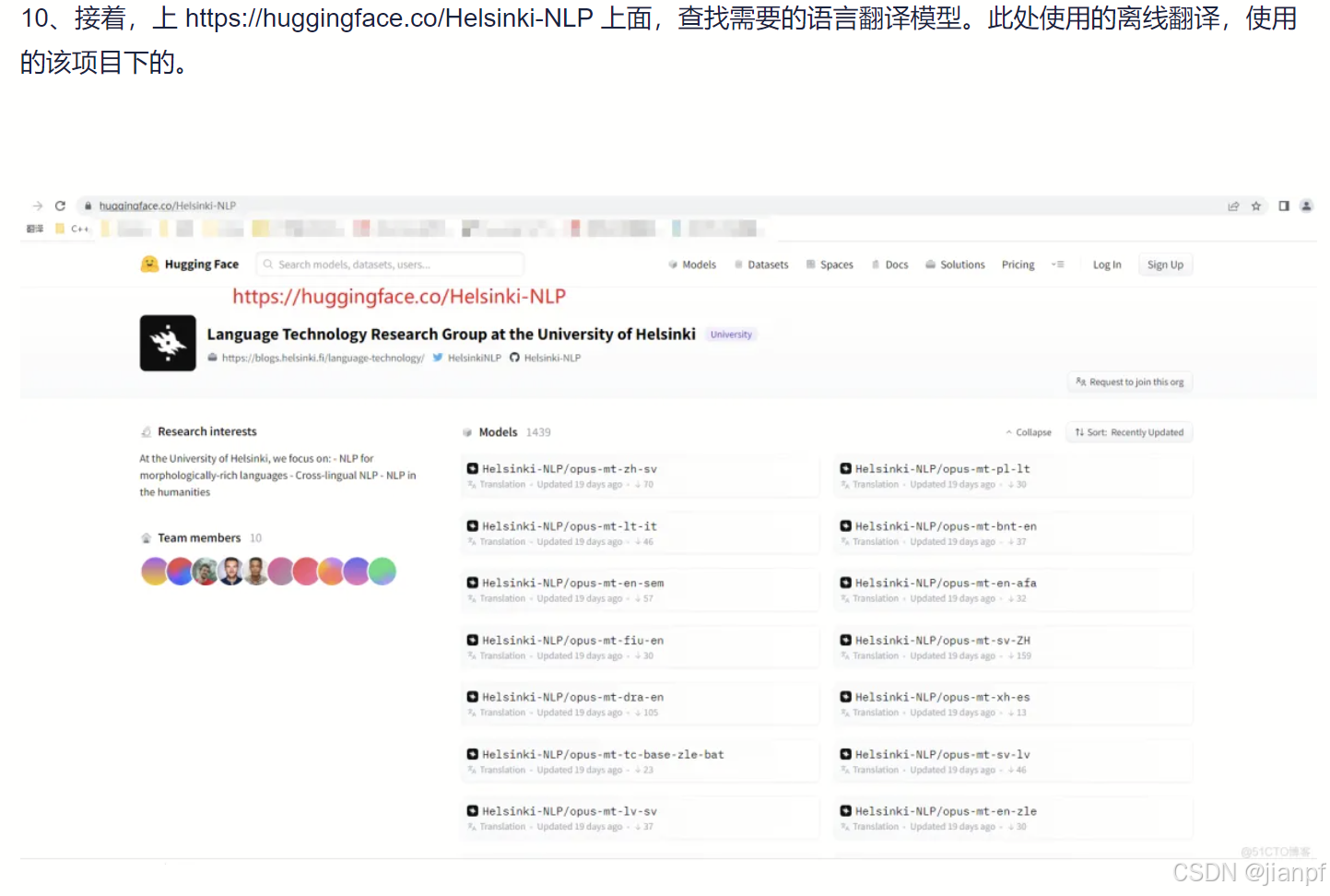The height and width of the screenshot is (896, 1330).
Task: Click the model icon beside opus-mt-fiu-en
Action: [473, 641]
